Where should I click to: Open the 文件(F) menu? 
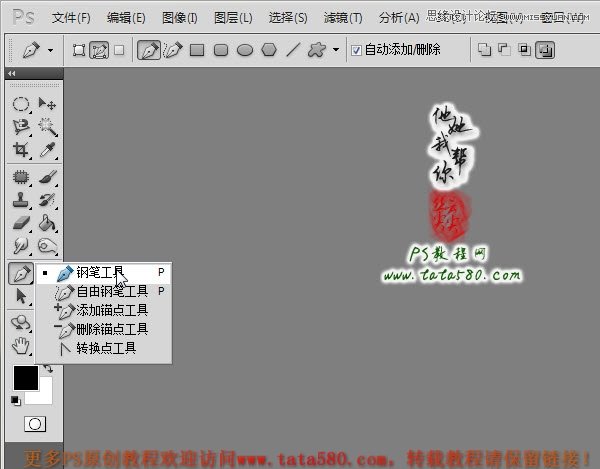pos(71,18)
